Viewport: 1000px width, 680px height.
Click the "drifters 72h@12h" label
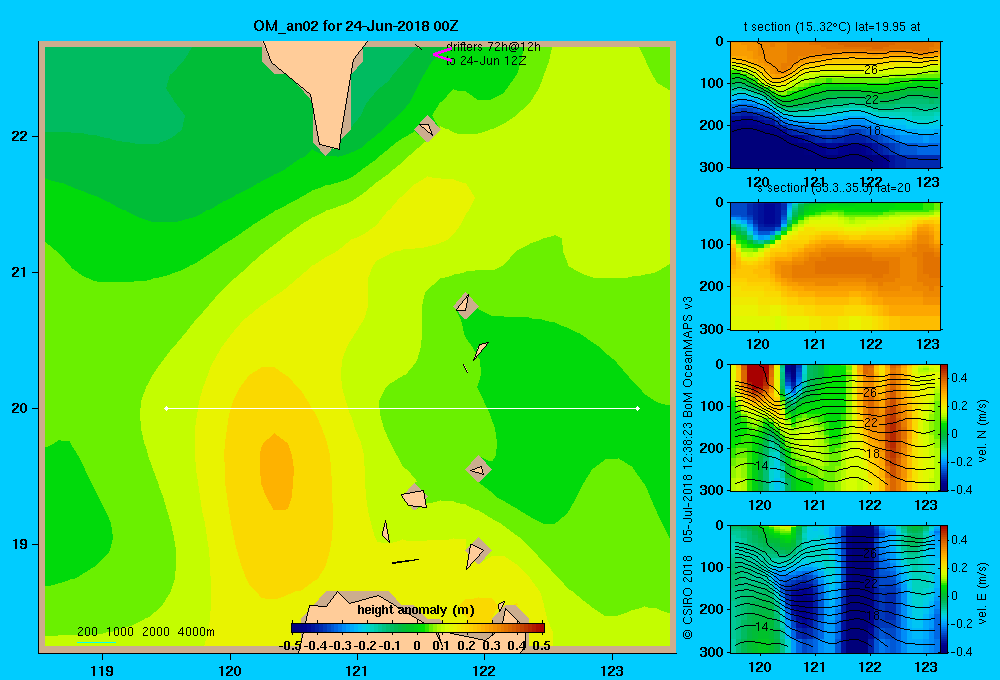[493, 47]
